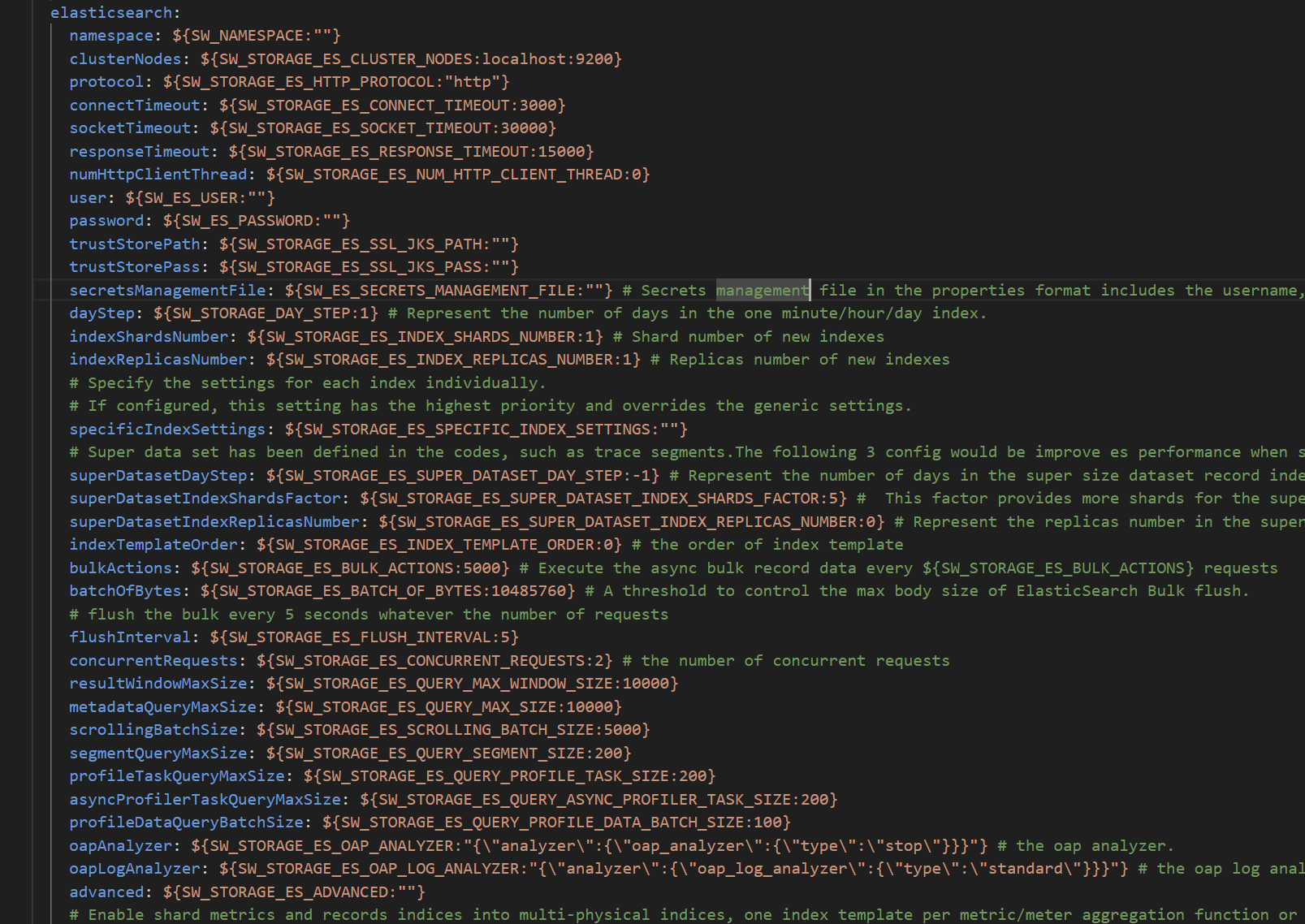Click the 'responseTimeout' key

click(x=140, y=152)
